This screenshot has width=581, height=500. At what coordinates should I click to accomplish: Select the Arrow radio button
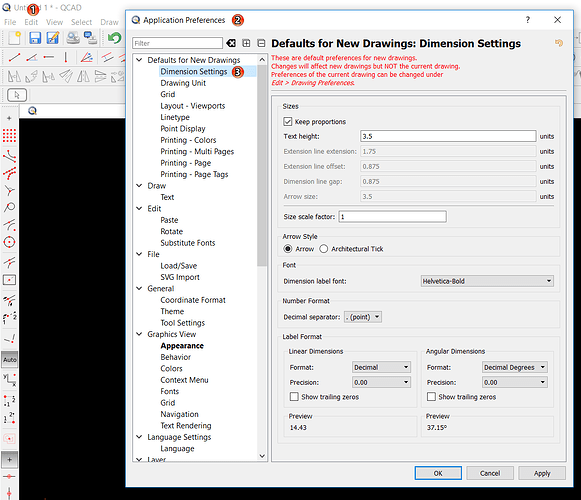tap(288, 249)
